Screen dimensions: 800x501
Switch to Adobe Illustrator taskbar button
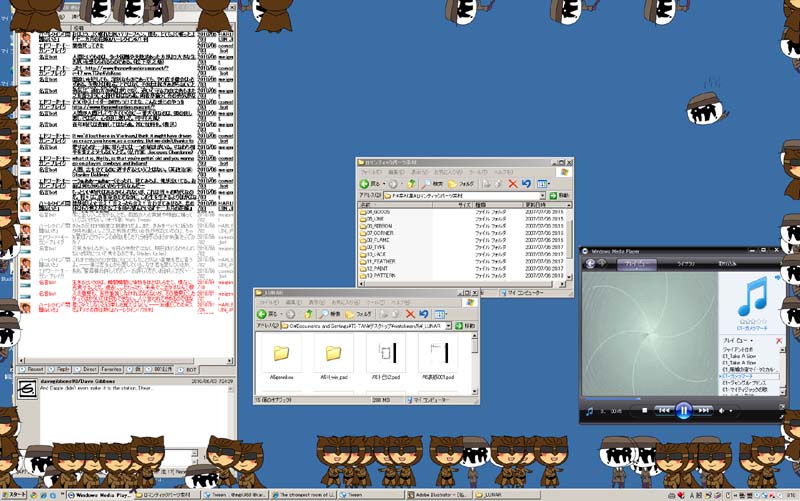pyautogui.click(x=438, y=495)
